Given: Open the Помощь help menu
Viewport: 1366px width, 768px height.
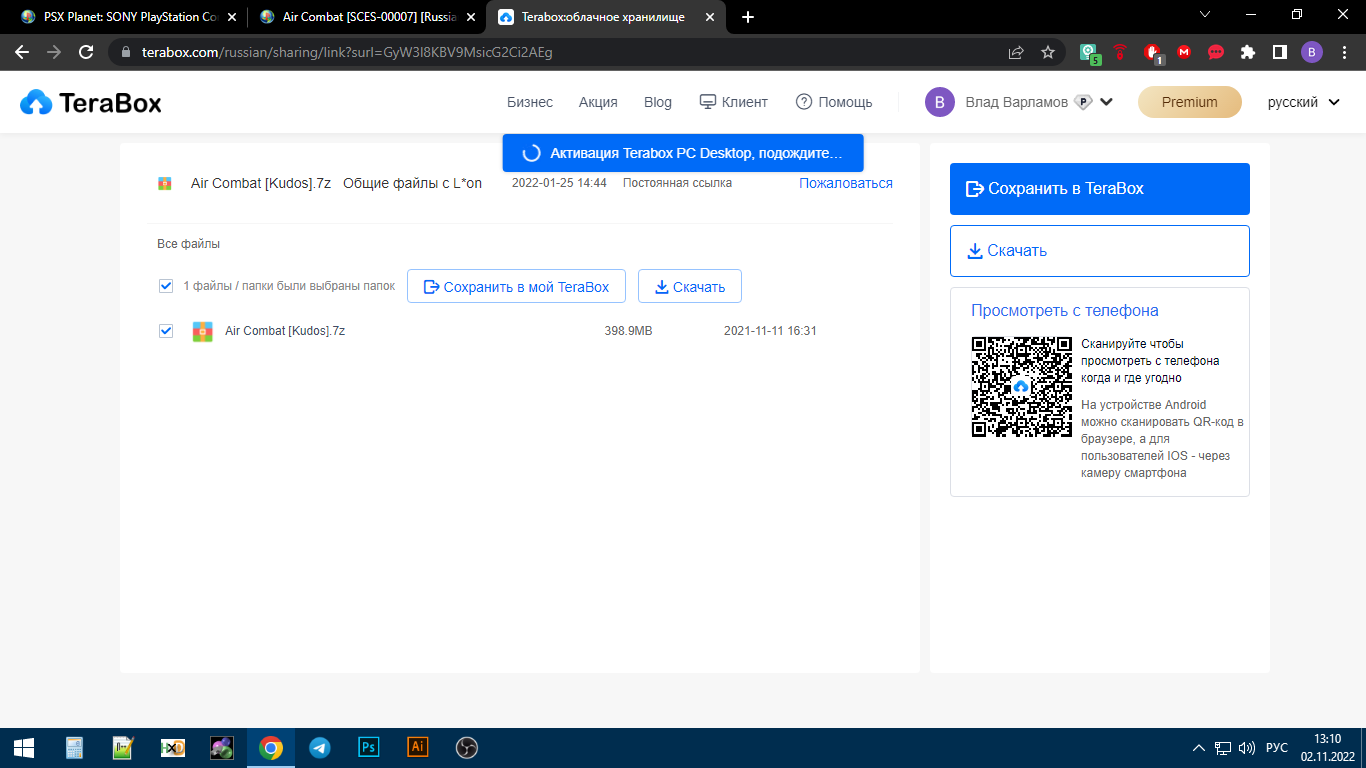Looking at the screenshot, I should (834, 102).
